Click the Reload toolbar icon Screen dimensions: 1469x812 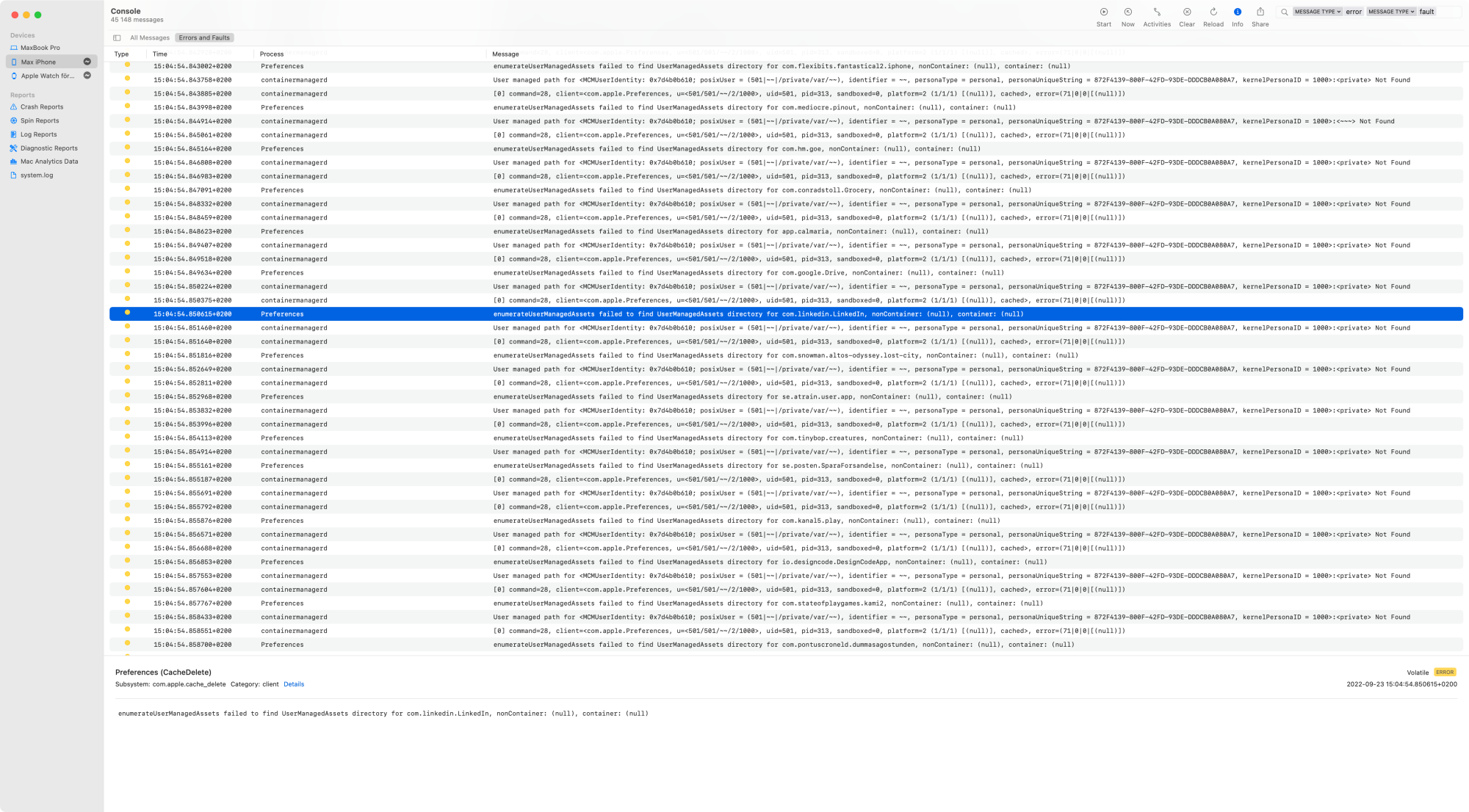tap(1213, 12)
